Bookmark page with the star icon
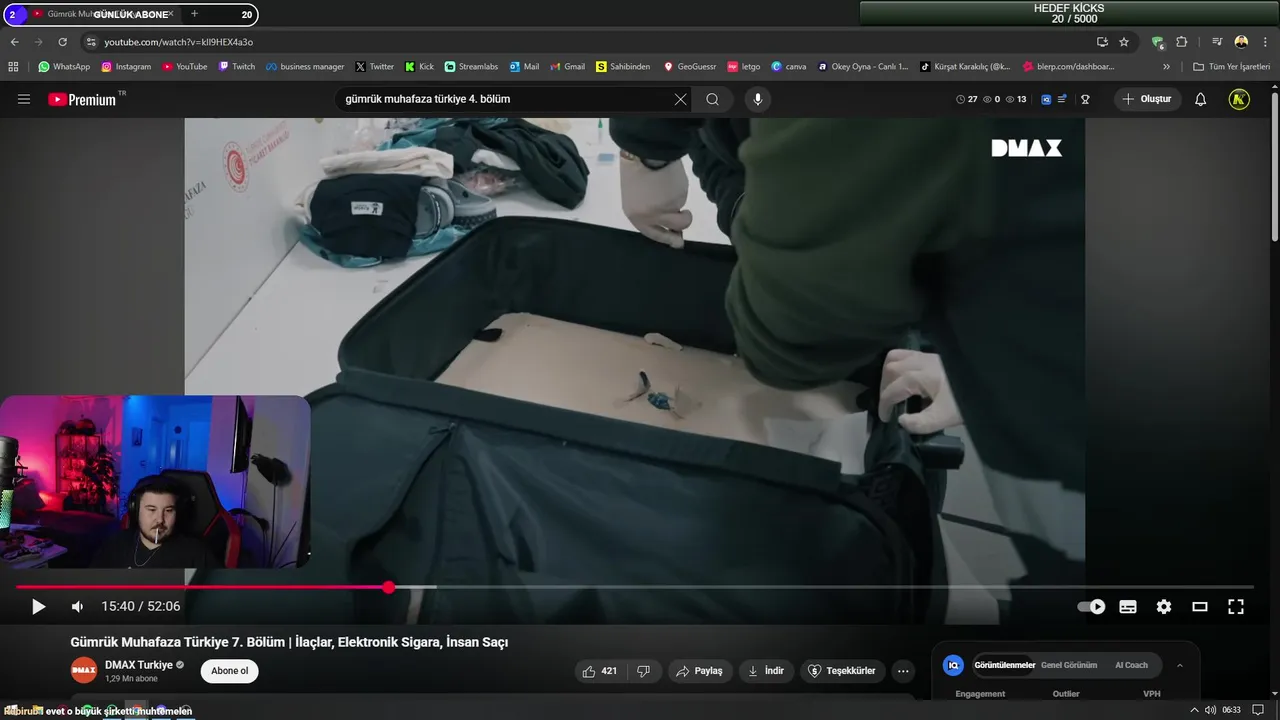The height and width of the screenshot is (720, 1280). coord(1124,42)
